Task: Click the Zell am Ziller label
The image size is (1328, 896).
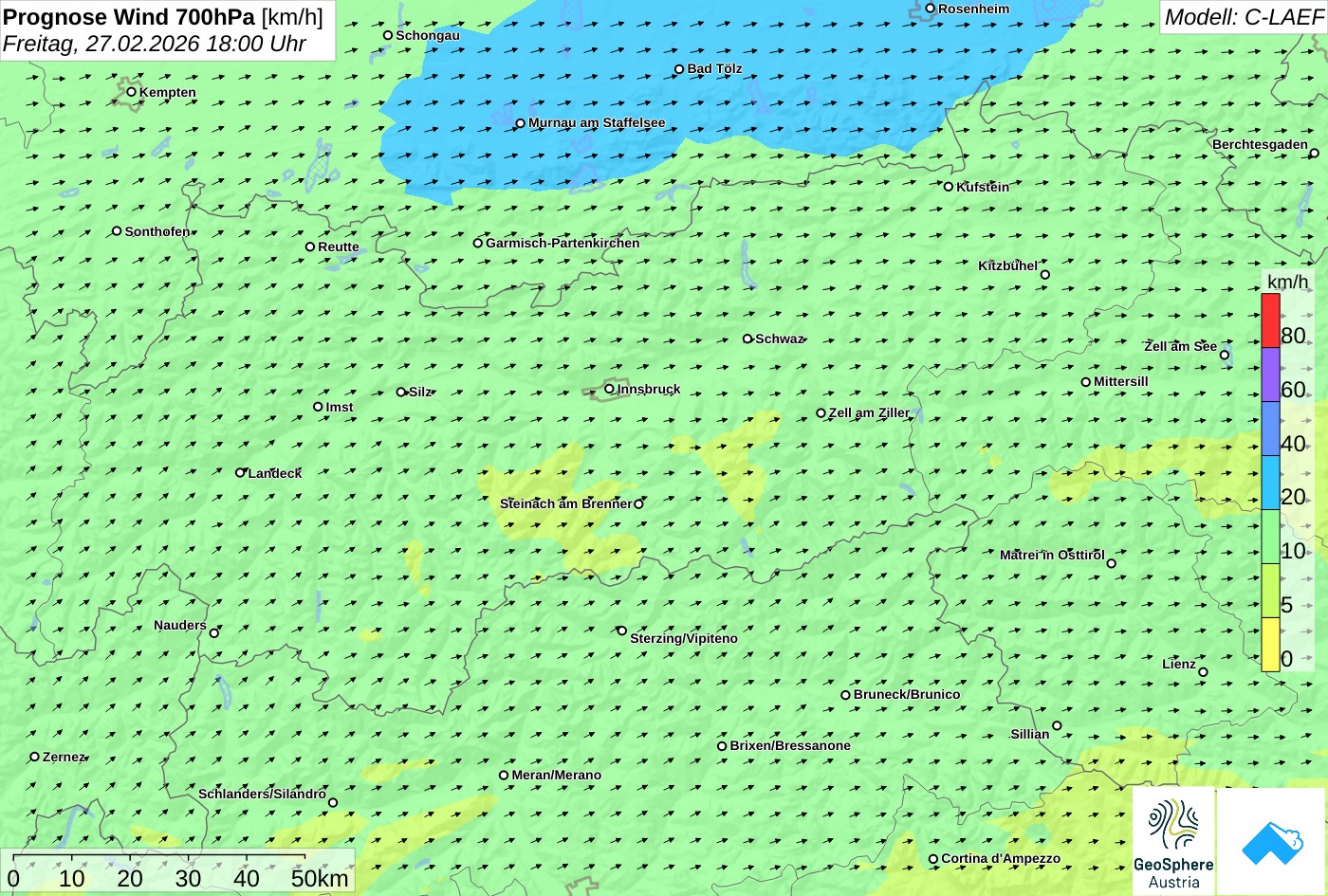Action: (x=869, y=412)
